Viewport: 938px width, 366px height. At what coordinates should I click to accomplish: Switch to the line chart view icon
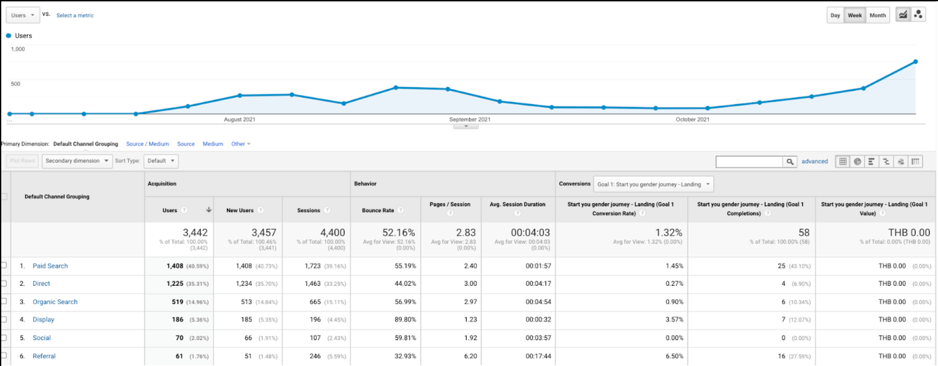pos(903,15)
